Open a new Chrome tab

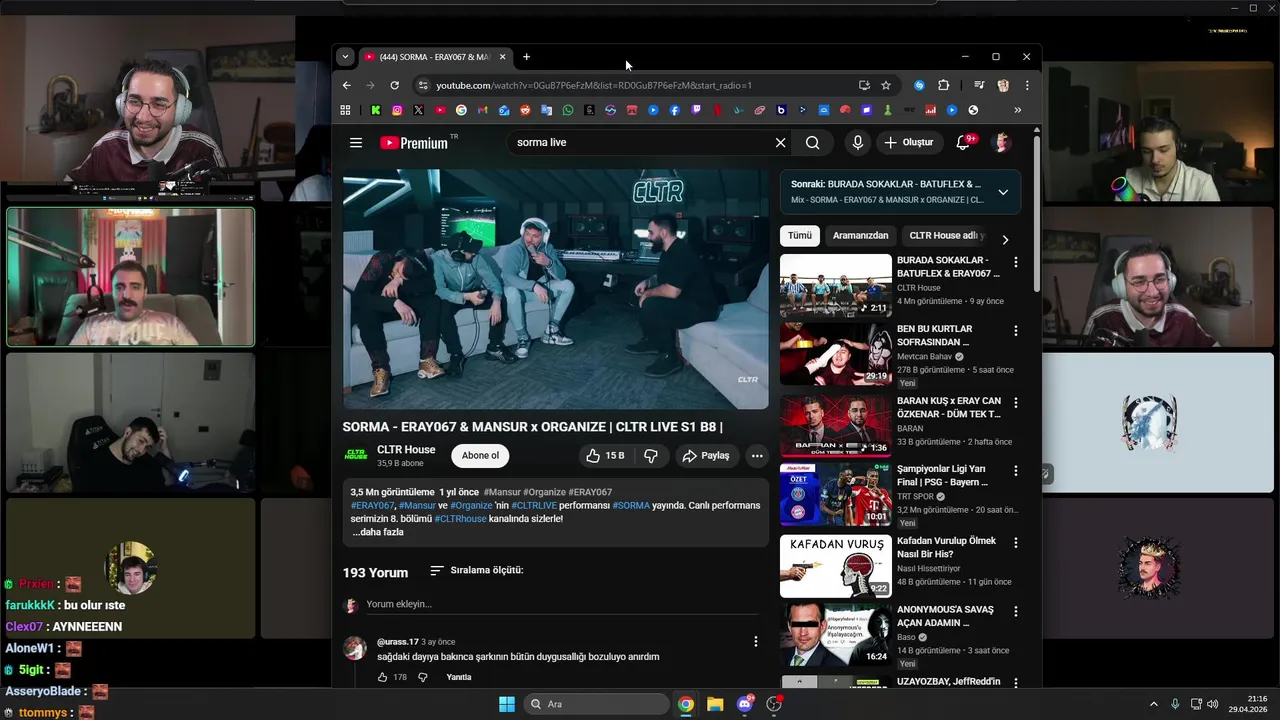coord(527,57)
